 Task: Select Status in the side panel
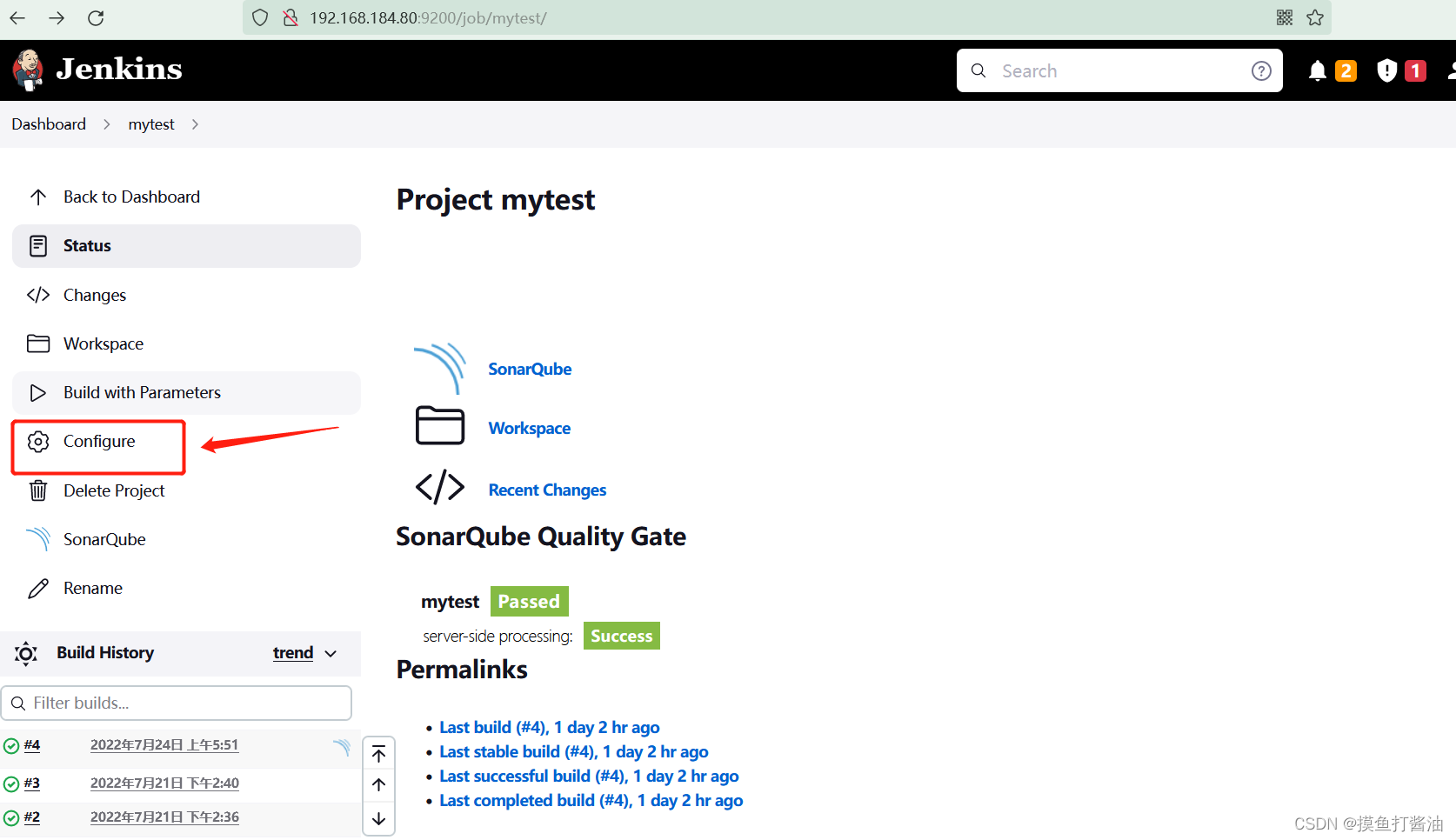186,246
